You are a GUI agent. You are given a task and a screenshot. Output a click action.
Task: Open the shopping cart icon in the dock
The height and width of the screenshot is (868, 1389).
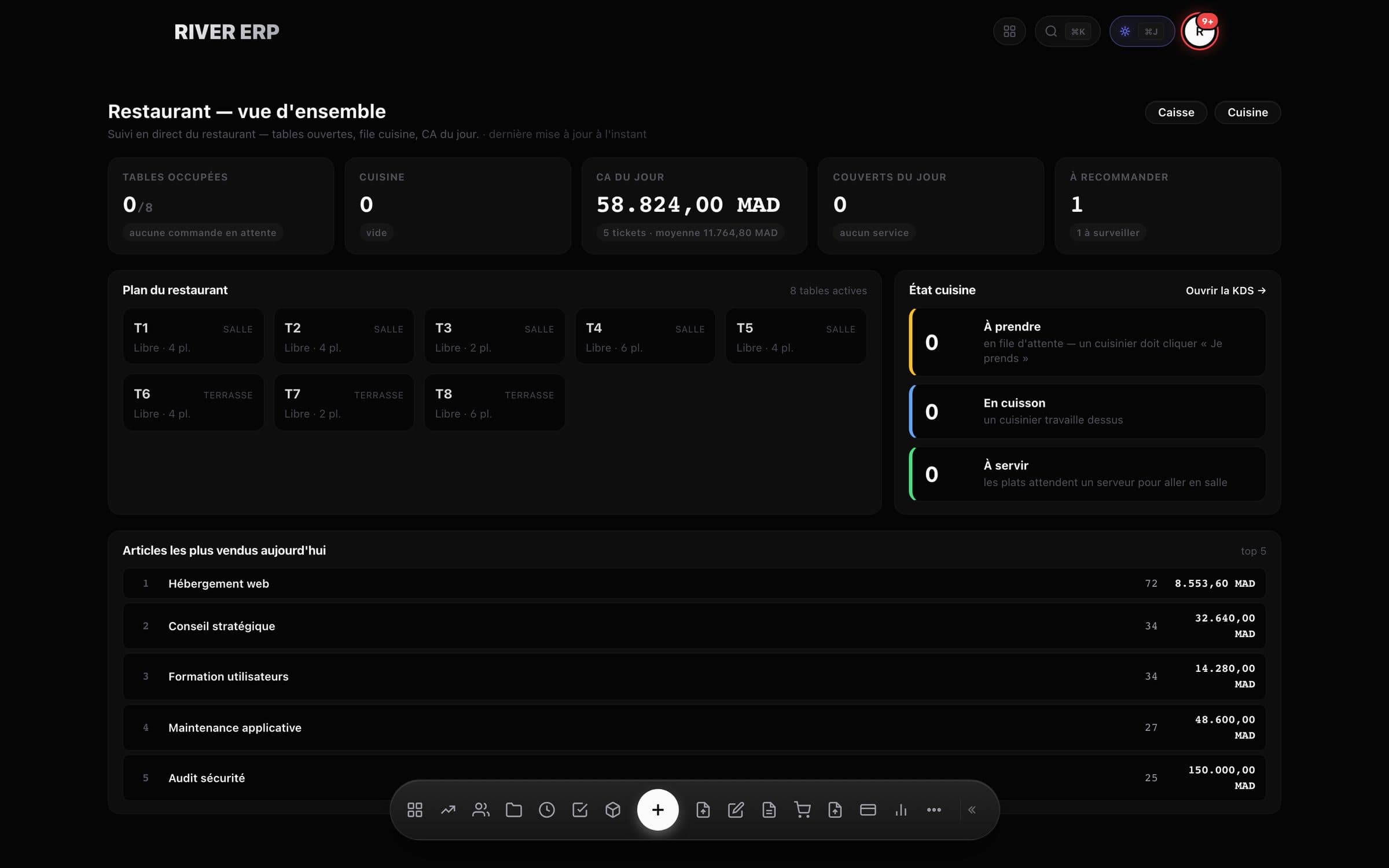point(802,810)
